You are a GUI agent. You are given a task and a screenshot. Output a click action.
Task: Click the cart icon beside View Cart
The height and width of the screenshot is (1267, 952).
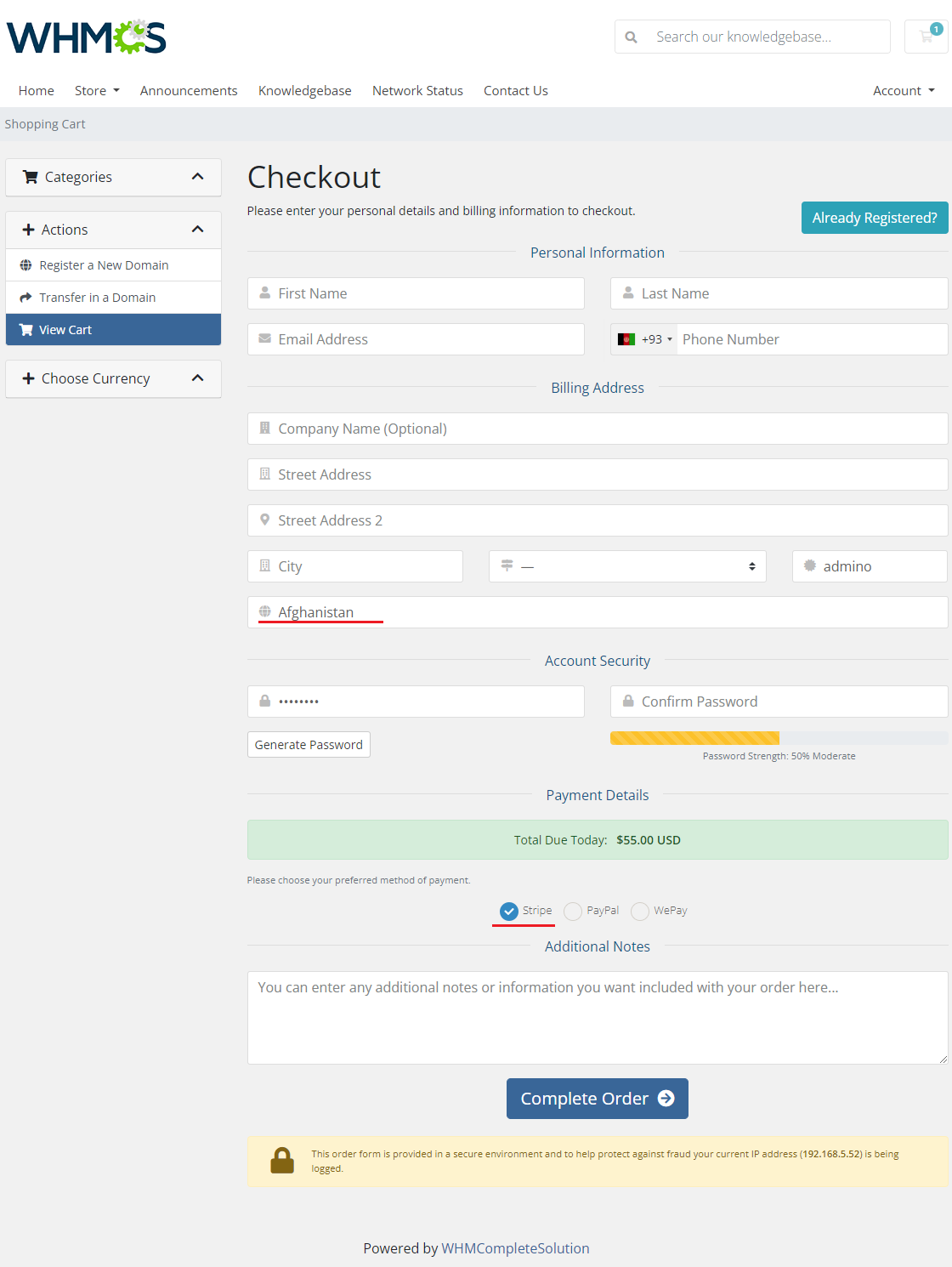(26, 330)
